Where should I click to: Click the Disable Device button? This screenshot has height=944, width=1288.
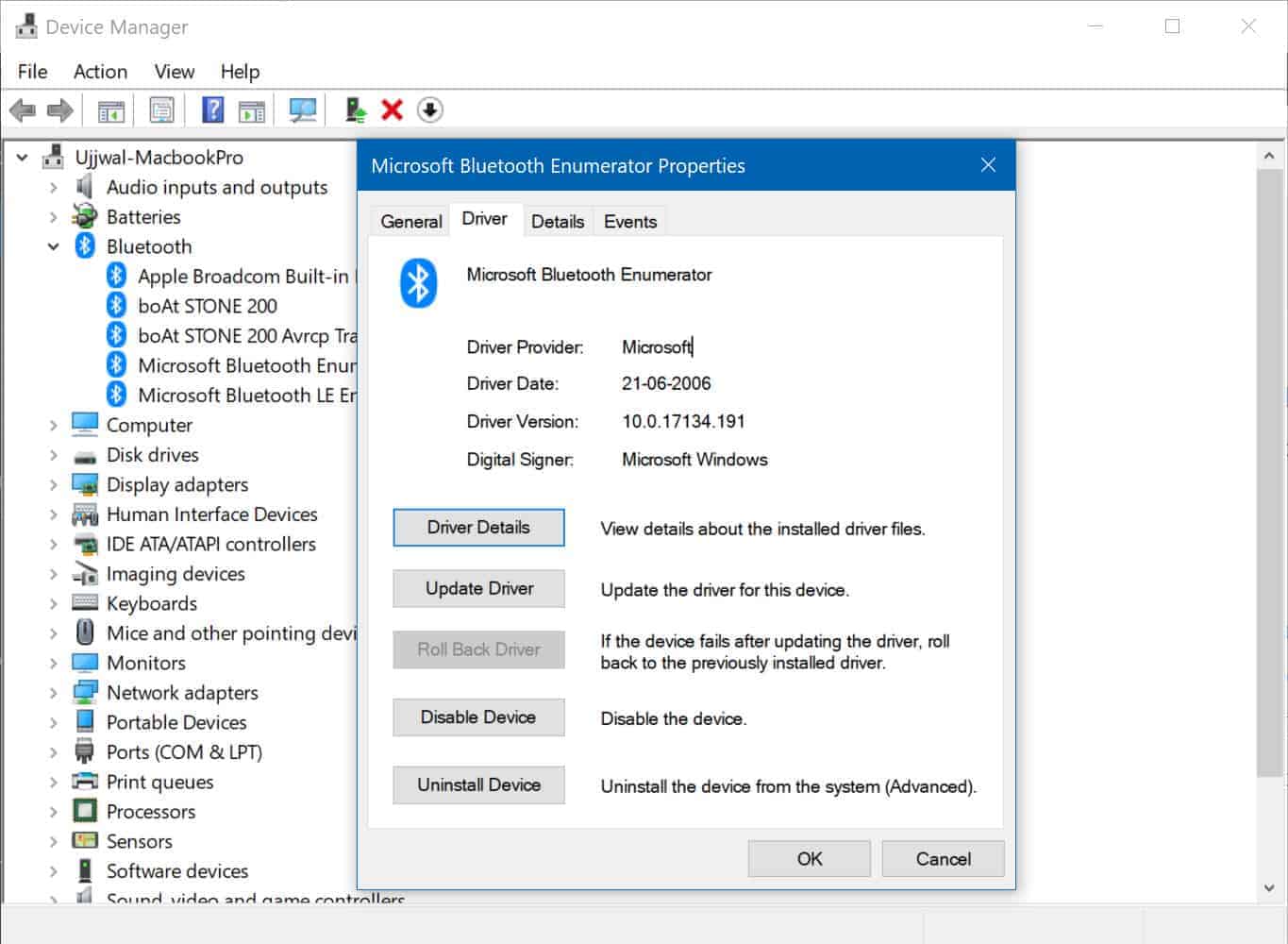click(478, 717)
